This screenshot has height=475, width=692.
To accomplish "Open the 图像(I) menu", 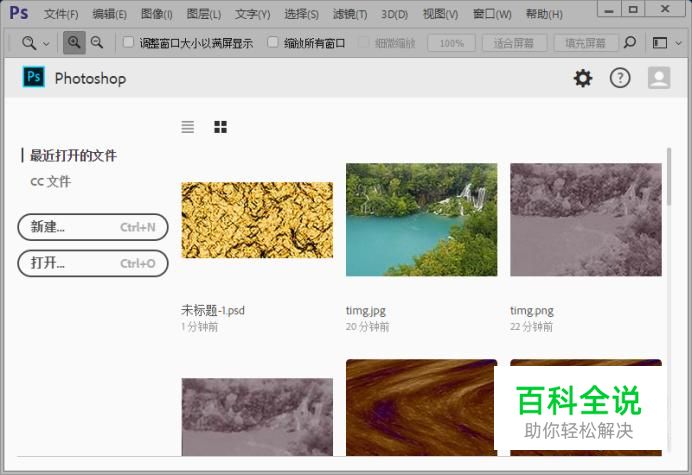I will pyautogui.click(x=156, y=14).
